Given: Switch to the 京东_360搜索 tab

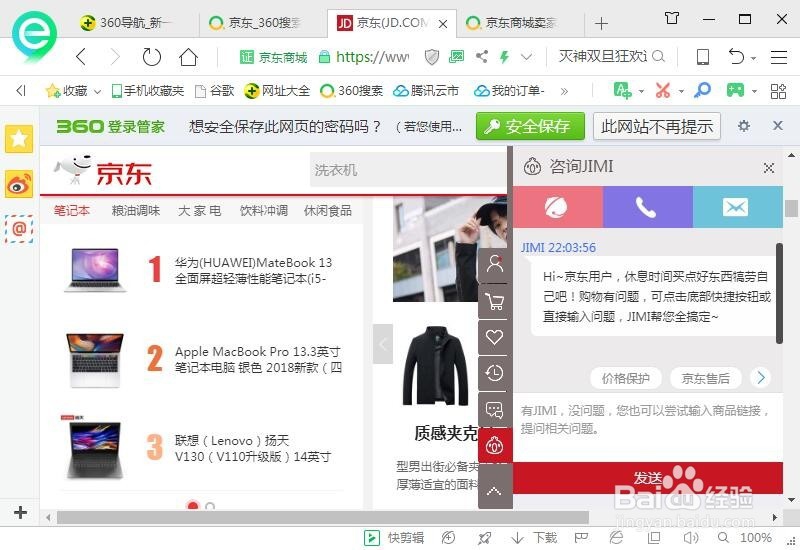Looking at the screenshot, I should (263, 22).
